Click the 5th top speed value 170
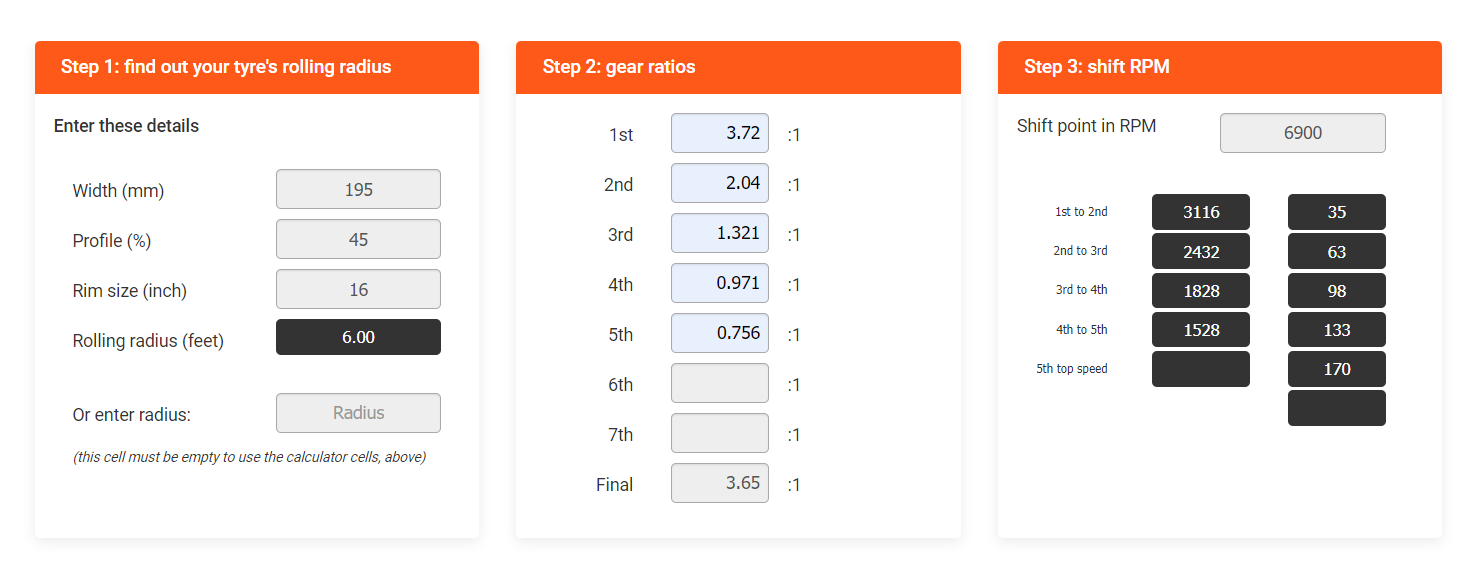Screen dimensions: 1482x566 click(x=1336, y=369)
